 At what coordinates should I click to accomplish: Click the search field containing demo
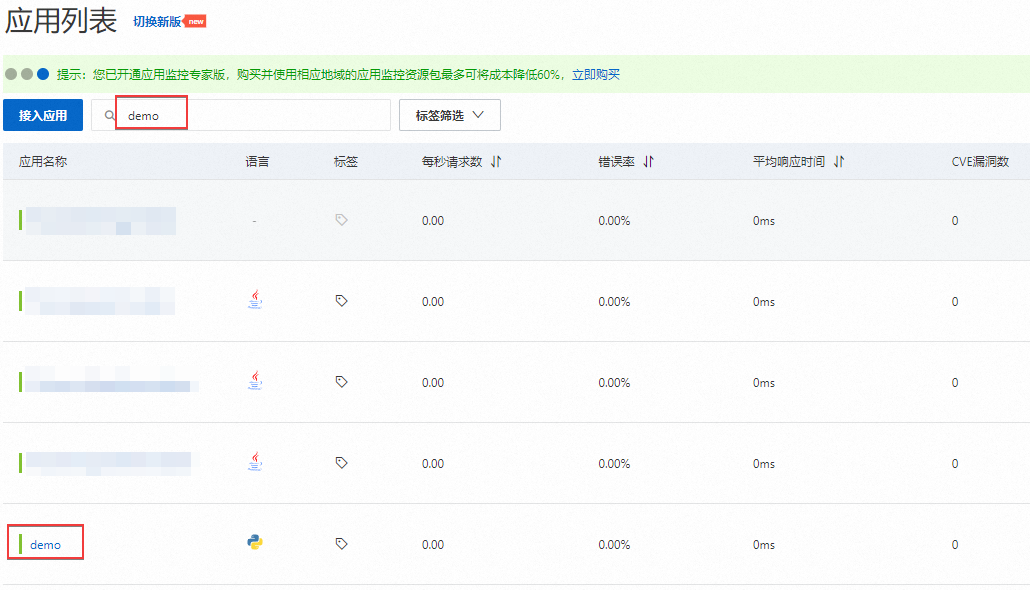(x=240, y=115)
